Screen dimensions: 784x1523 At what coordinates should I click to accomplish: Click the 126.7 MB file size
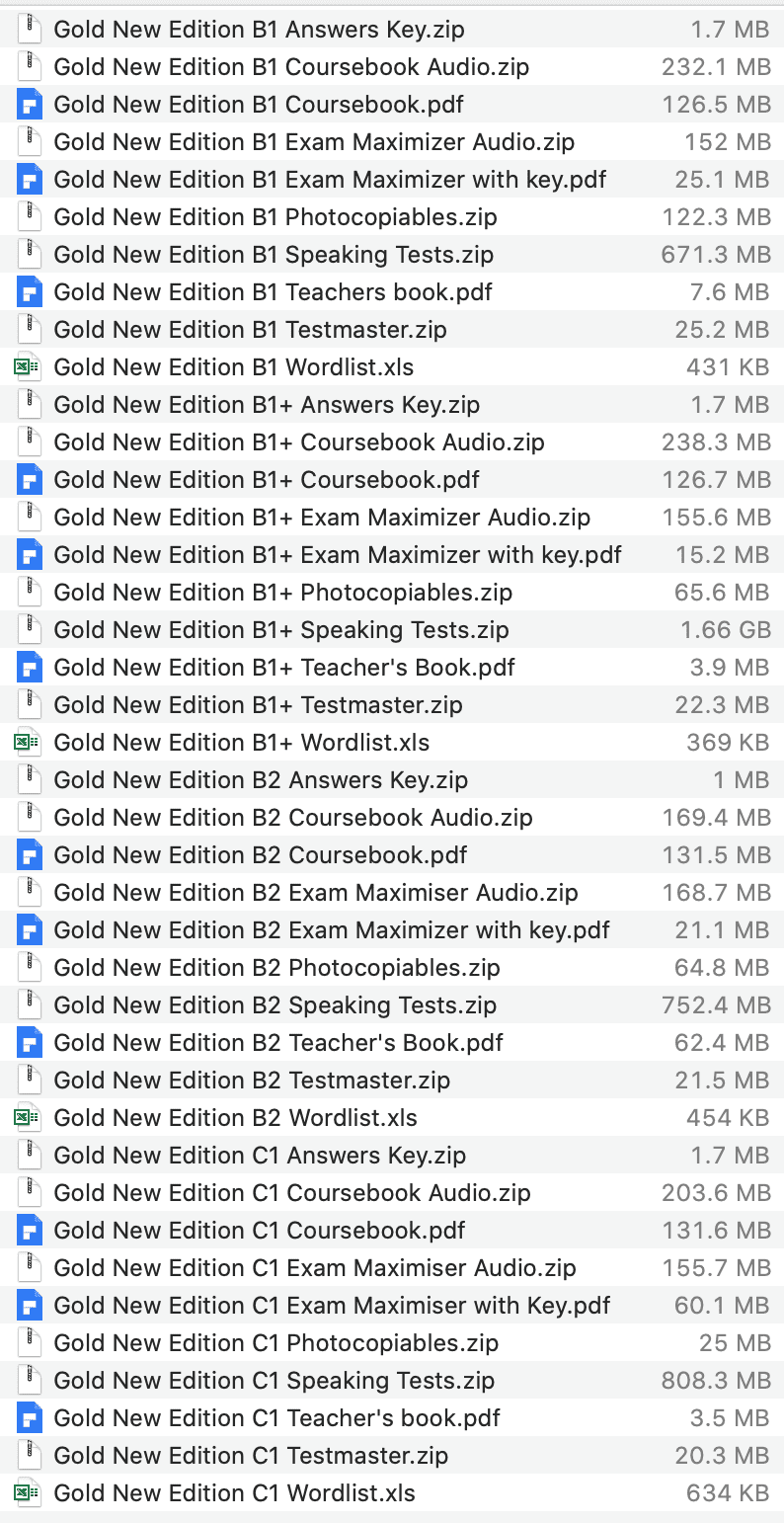pos(716,480)
